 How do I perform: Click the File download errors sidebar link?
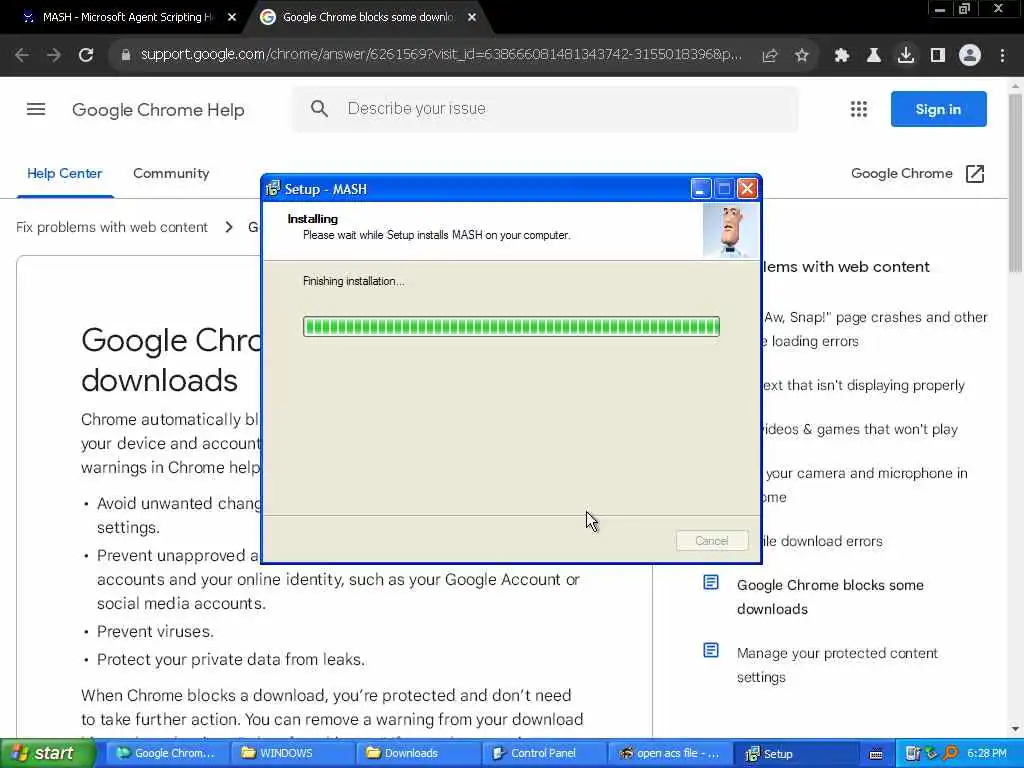pyautogui.click(x=822, y=541)
